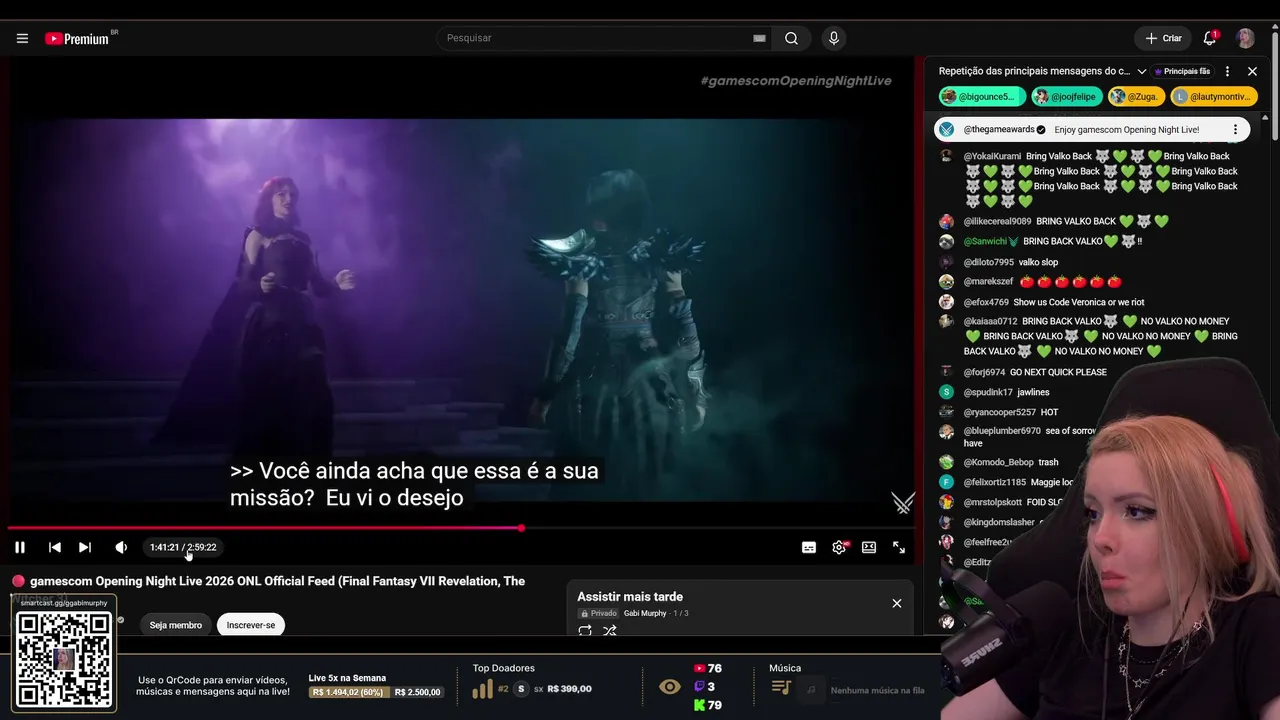The height and width of the screenshot is (720, 1280).
Task: Click the smartcast QR code image
Action: click(64, 659)
